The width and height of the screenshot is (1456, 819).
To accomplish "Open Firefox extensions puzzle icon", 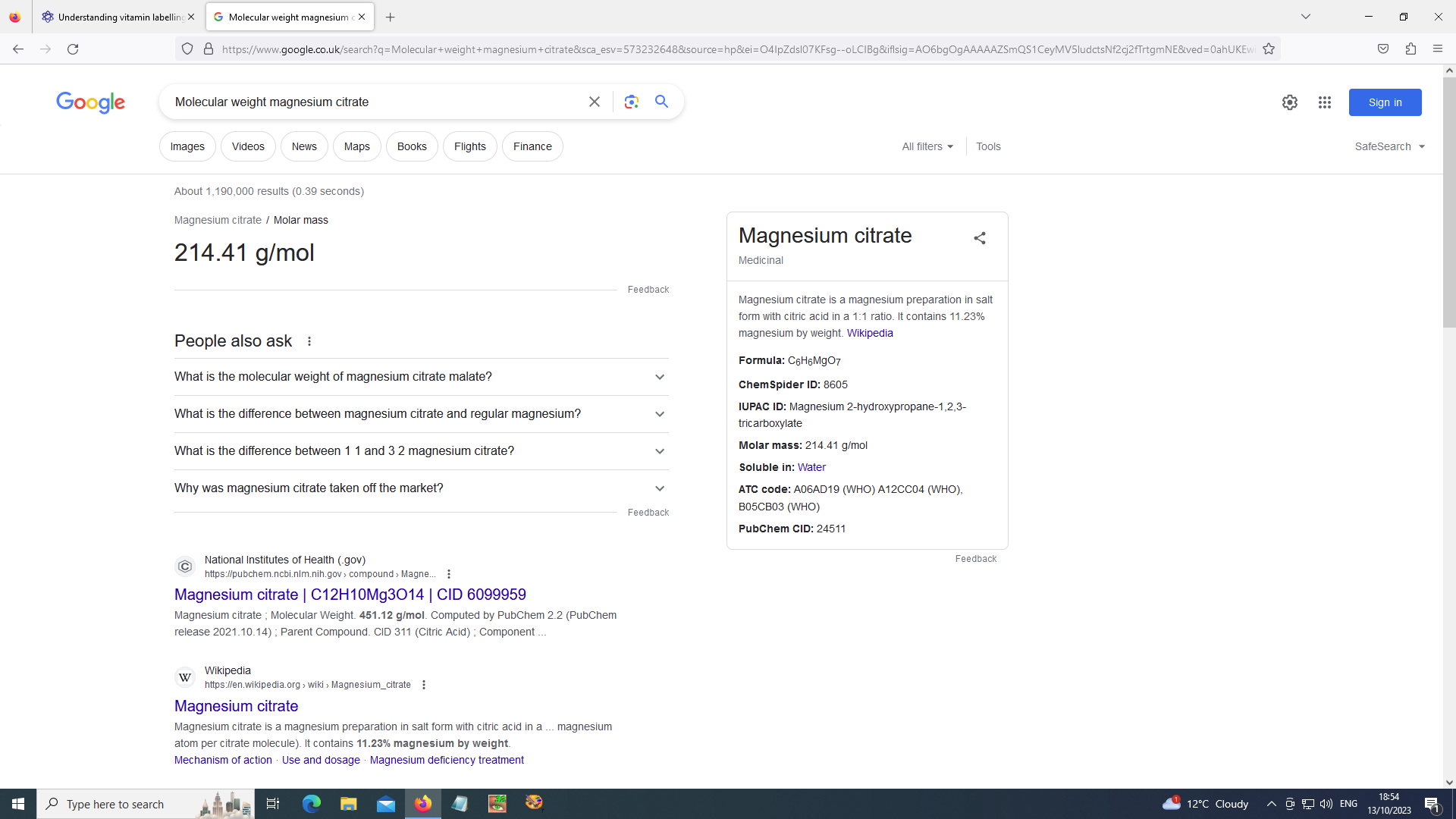I will point(1410,49).
